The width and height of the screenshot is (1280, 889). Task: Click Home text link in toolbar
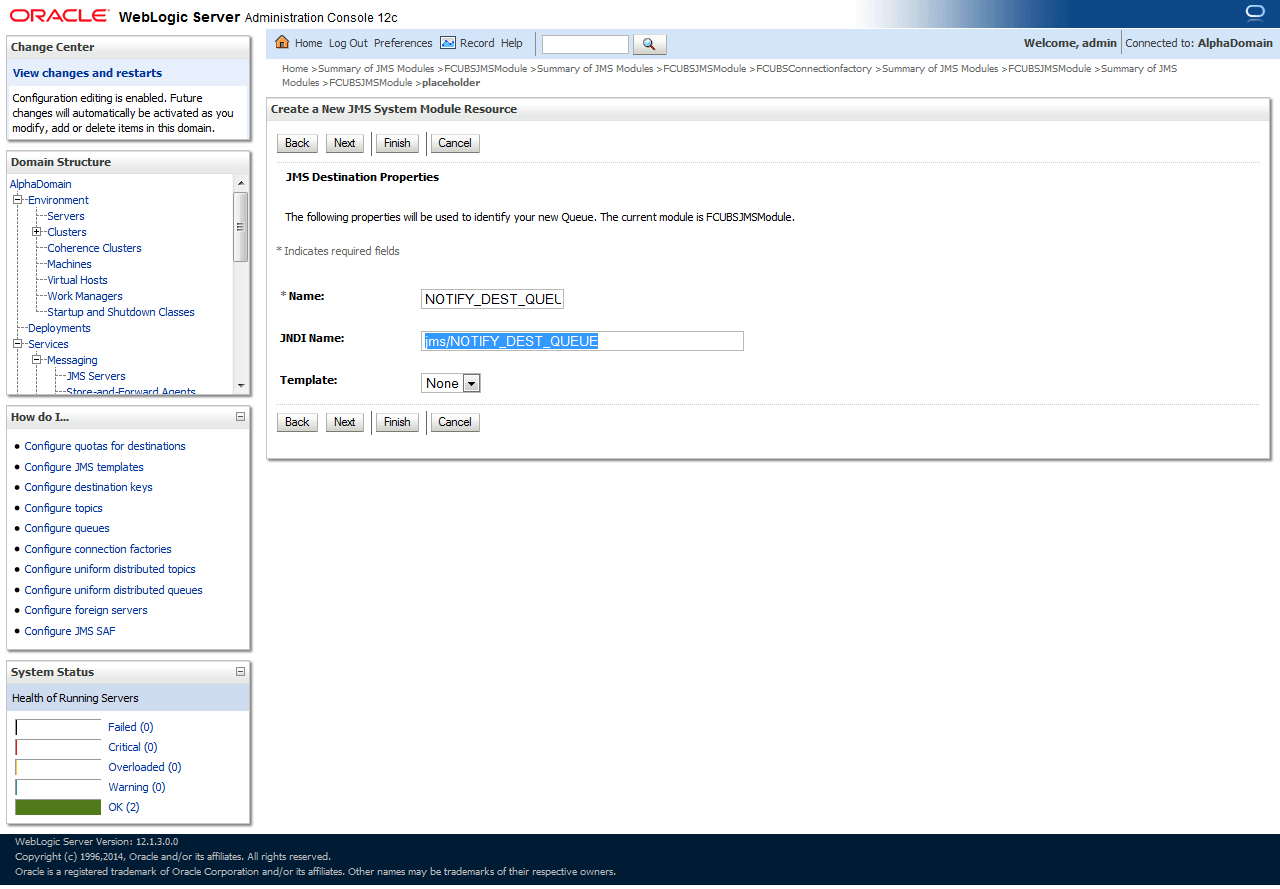[309, 43]
